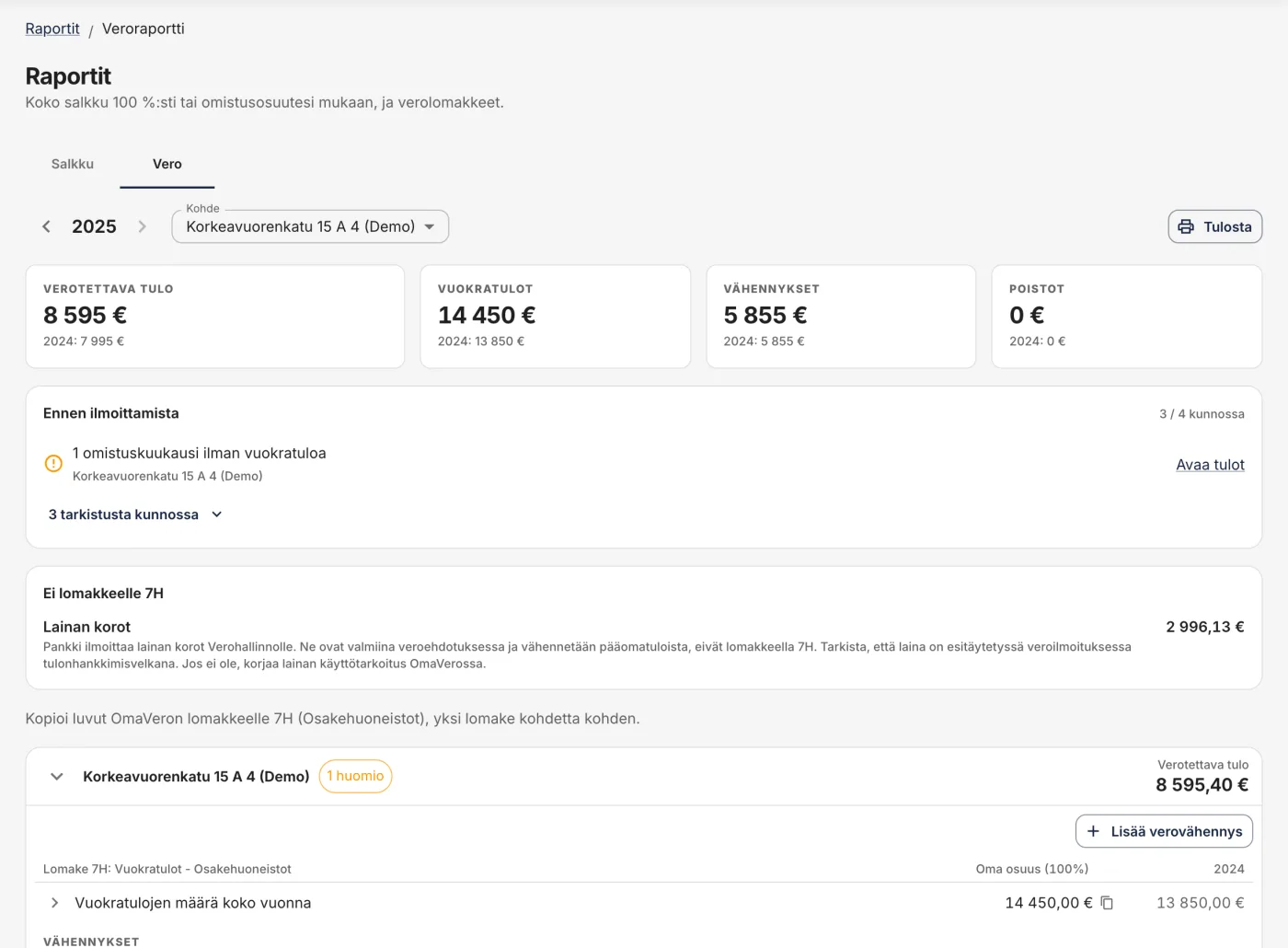Click the Vuokratulot 14 450 € card
Image resolution: width=1288 pixels, height=948 pixels.
click(x=556, y=317)
